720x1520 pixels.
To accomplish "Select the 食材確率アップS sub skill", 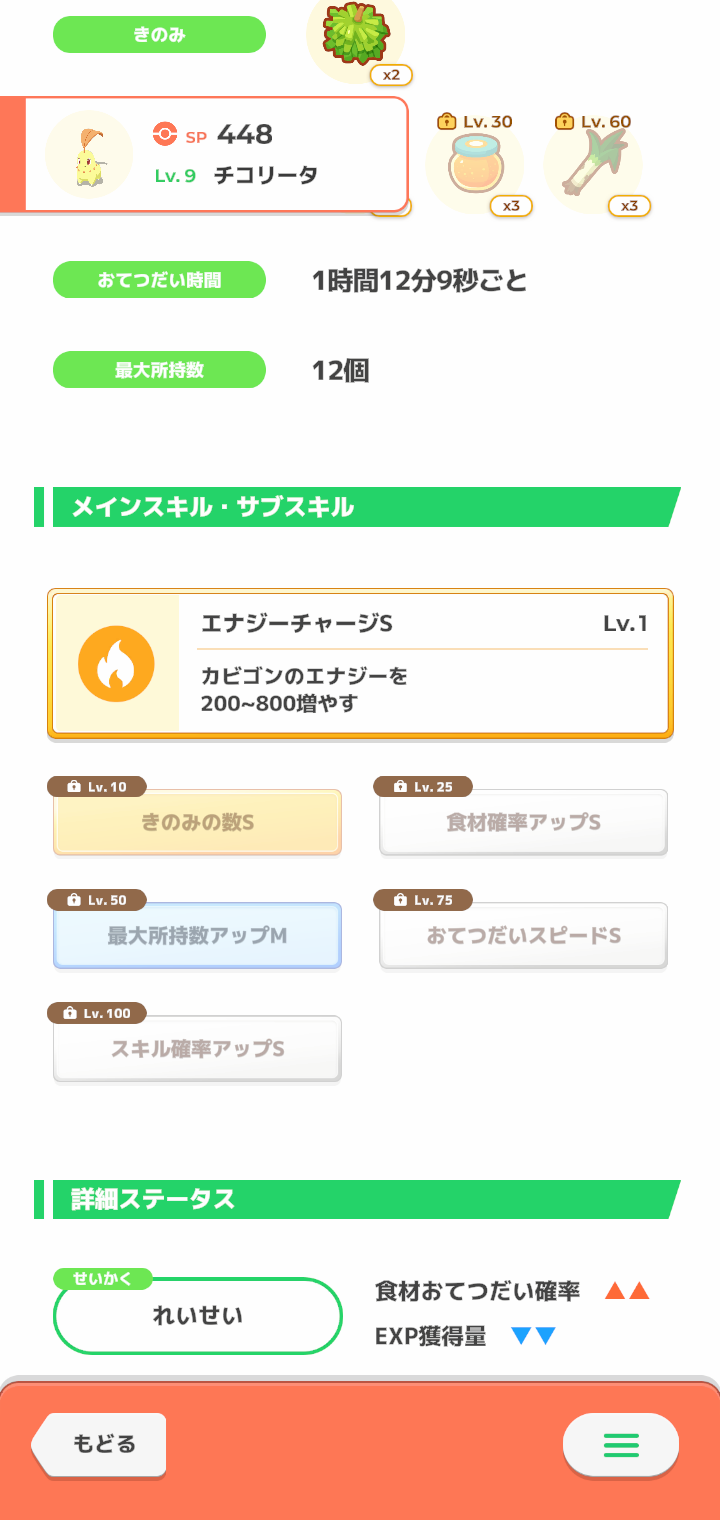I will pyautogui.click(x=523, y=823).
